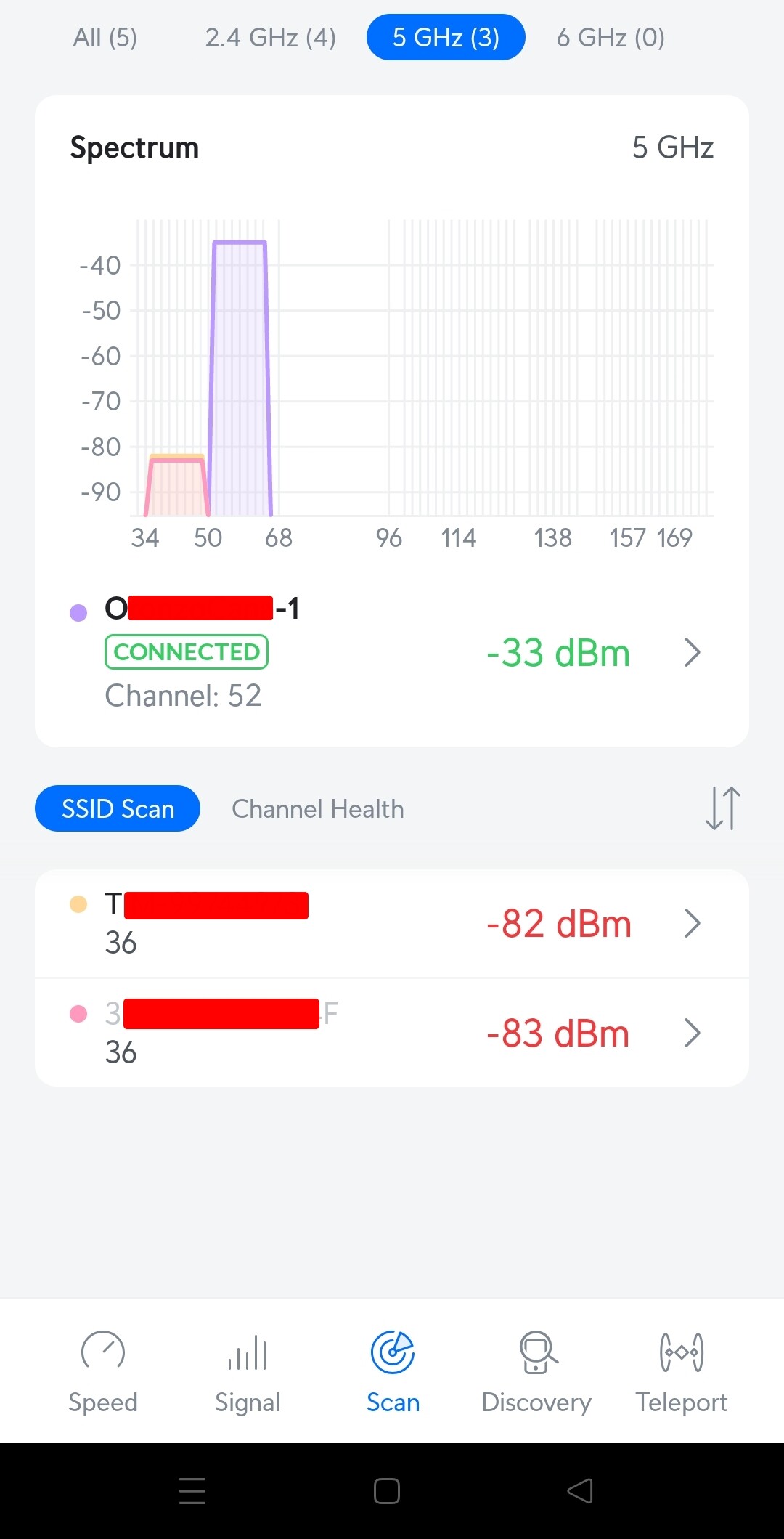The width and height of the screenshot is (784, 1539).
Task: Click the purple network color dot
Action: [x=78, y=613]
